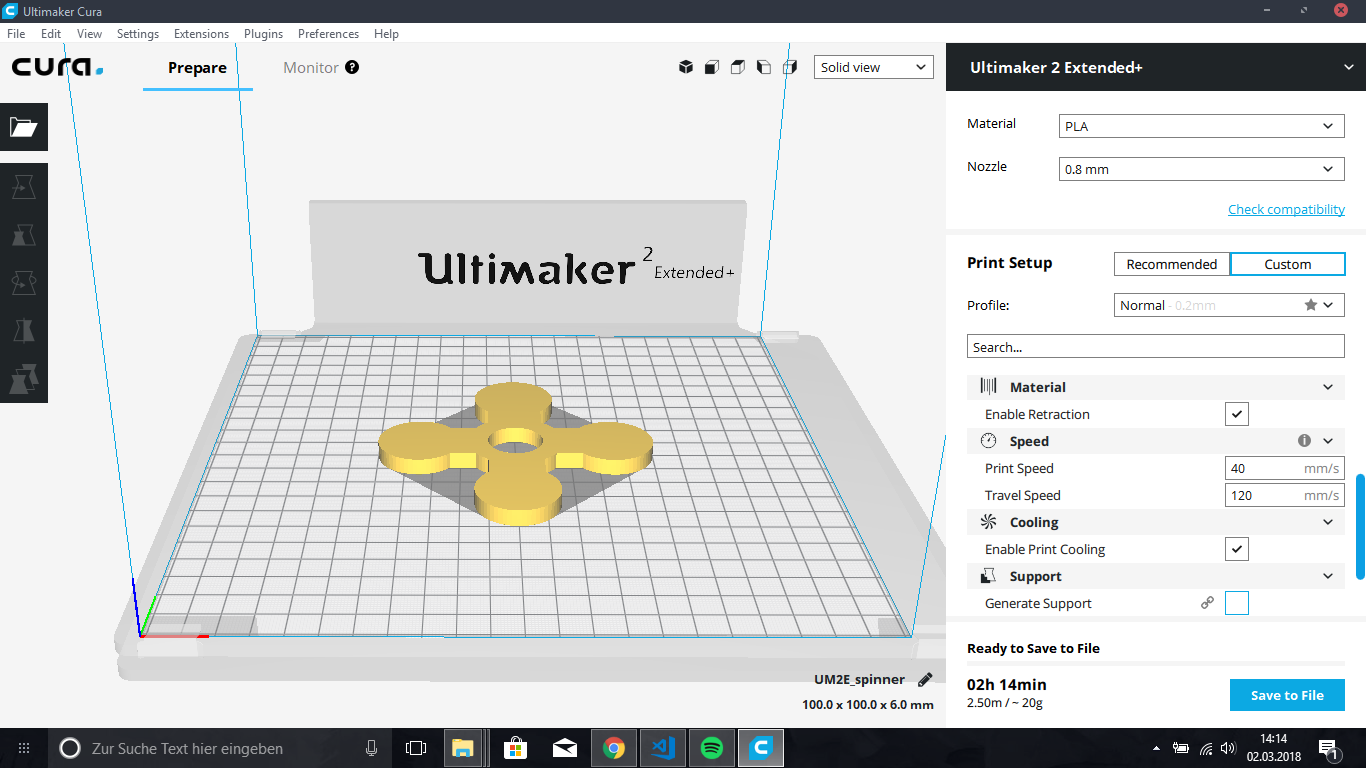Uncheck the Enable Print Cooling checkbox

(x=1237, y=549)
